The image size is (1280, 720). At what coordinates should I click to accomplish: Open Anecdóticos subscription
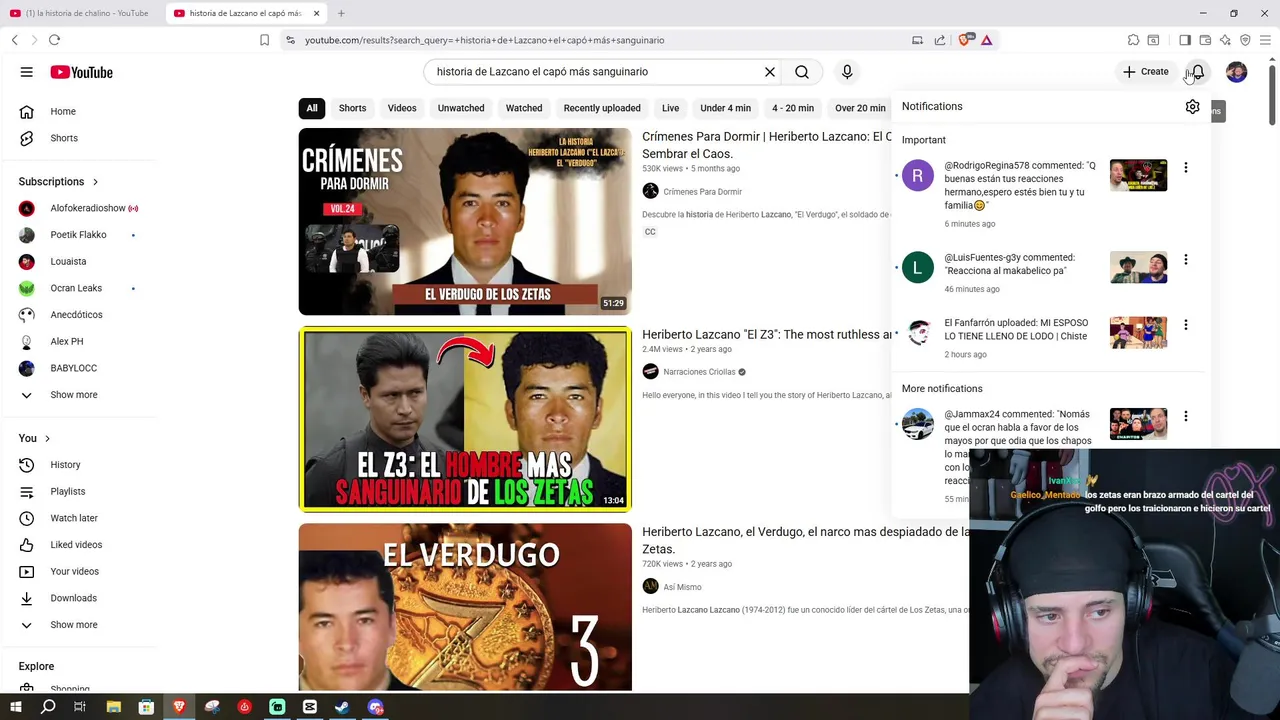pyautogui.click(x=76, y=315)
